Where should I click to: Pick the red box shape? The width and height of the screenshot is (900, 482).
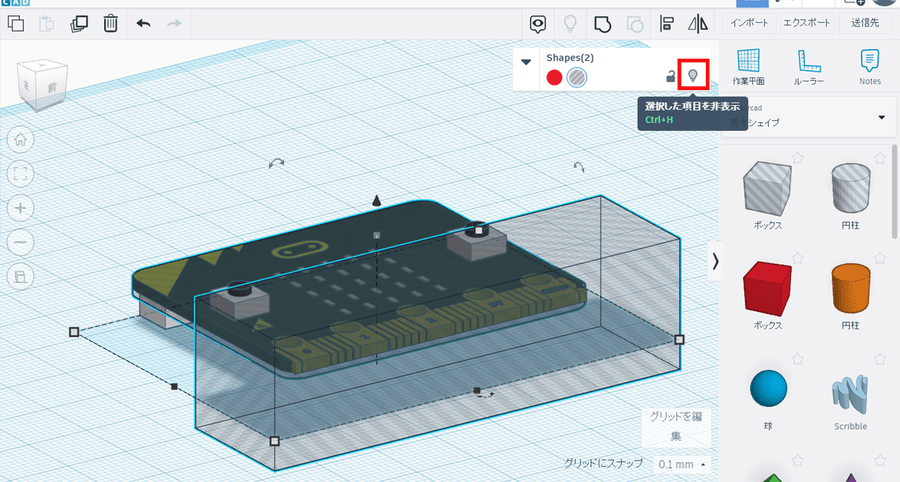(x=767, y=288)
